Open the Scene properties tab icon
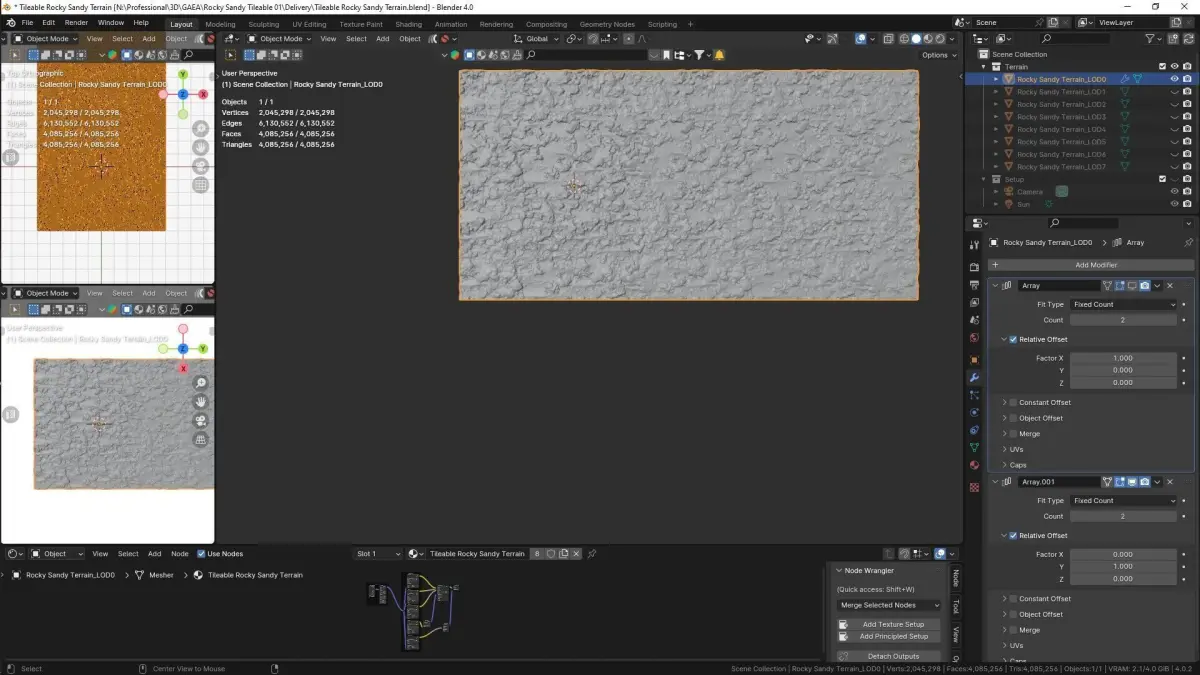Image resolution: width=1200 pixels, height=675 pixels. tap(974, 320)
